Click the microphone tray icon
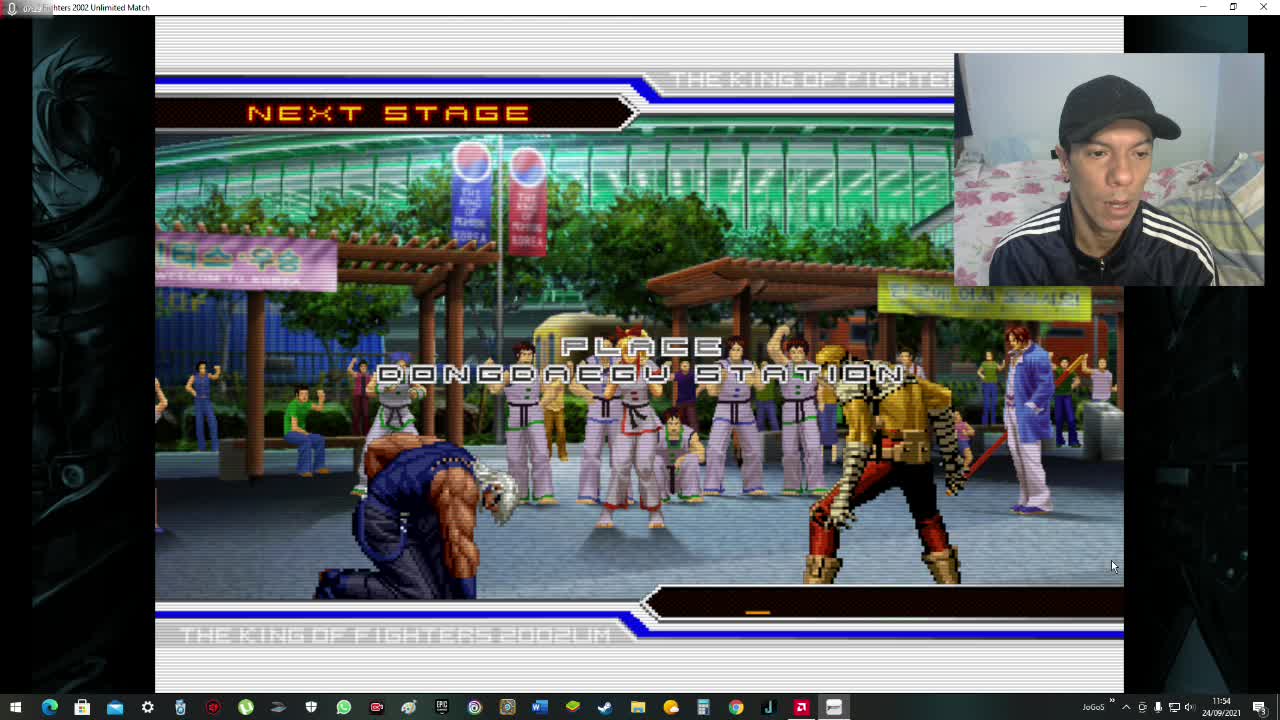Screen dimensions: 1280x720 pyautogui.click(x=1158, y=707)
